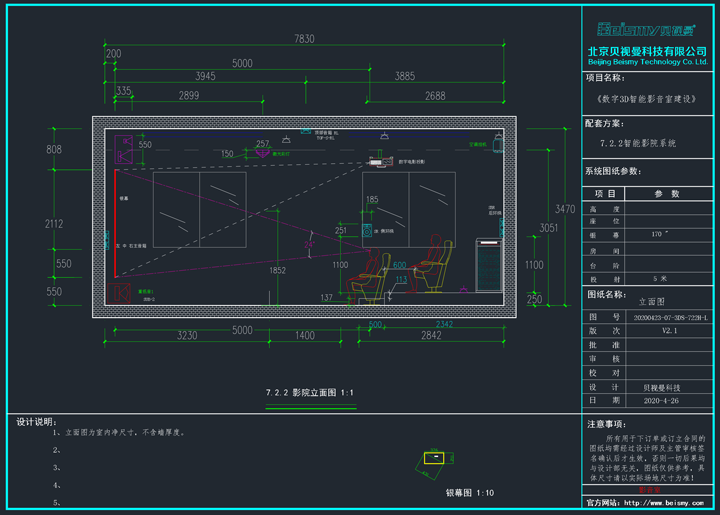Click the 2688 dimension text
This screenshot has width=720, height=515.
(x=435, y=95)
